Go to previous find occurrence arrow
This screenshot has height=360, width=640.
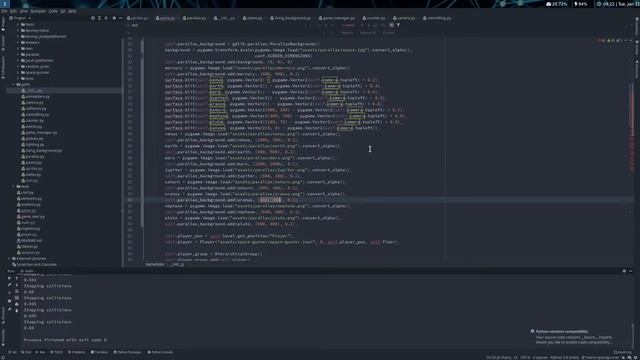(362, 25)
